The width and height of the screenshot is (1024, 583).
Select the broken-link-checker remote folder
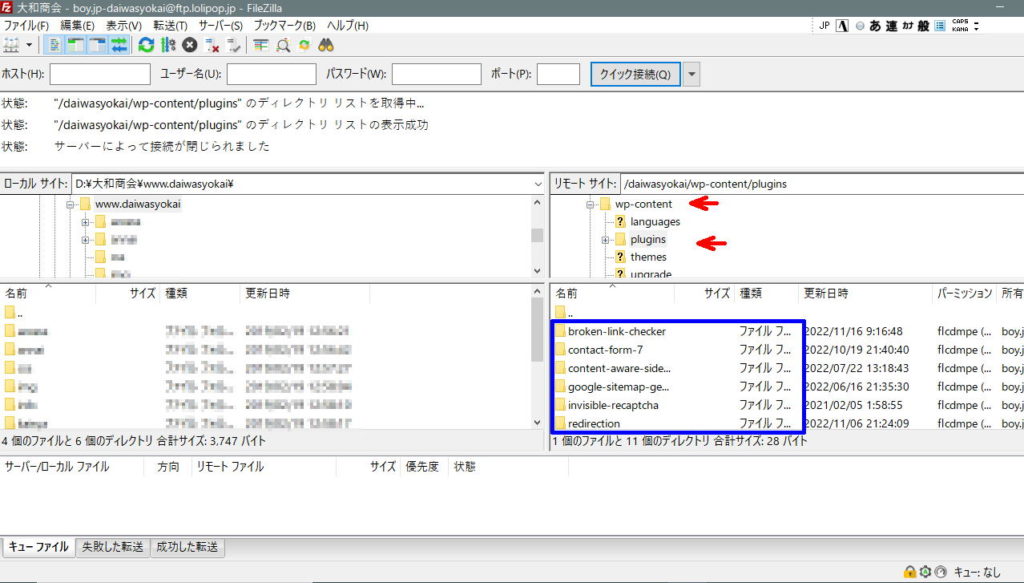click(x=616, y=331)
